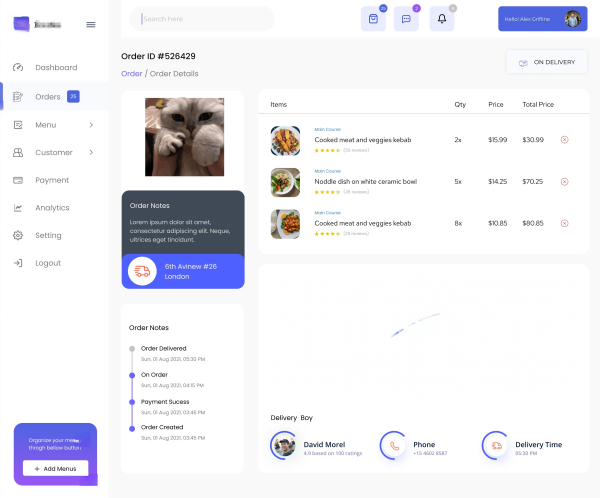Click the Order breadcrumb link

coord(131,74)
